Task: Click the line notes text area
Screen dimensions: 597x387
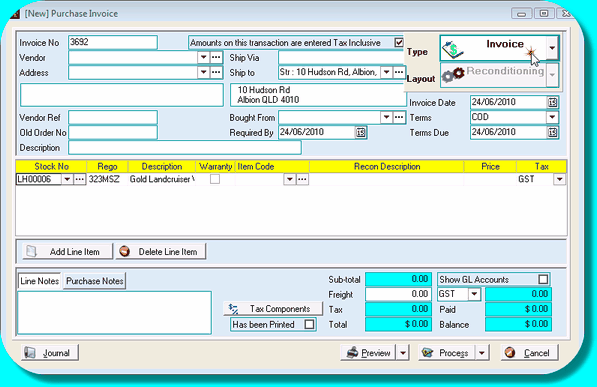Action: 114,313
